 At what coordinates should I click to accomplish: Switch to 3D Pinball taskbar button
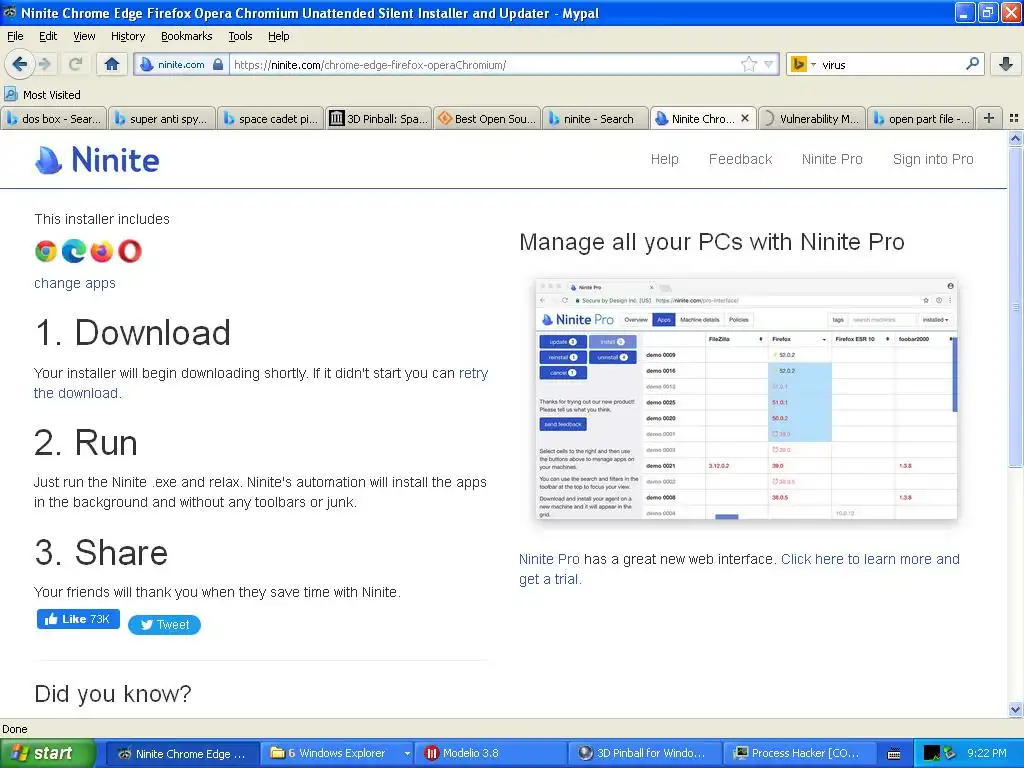click(x=645, y=753)
